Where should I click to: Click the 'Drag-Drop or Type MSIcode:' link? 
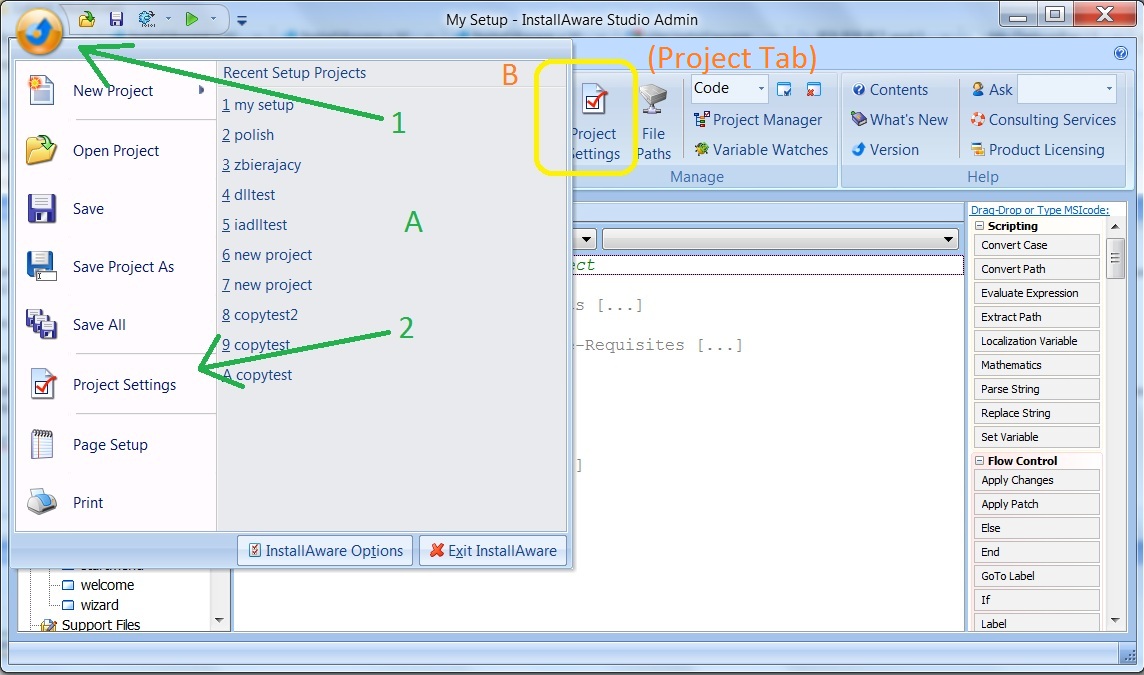(x=1040, y=210)
